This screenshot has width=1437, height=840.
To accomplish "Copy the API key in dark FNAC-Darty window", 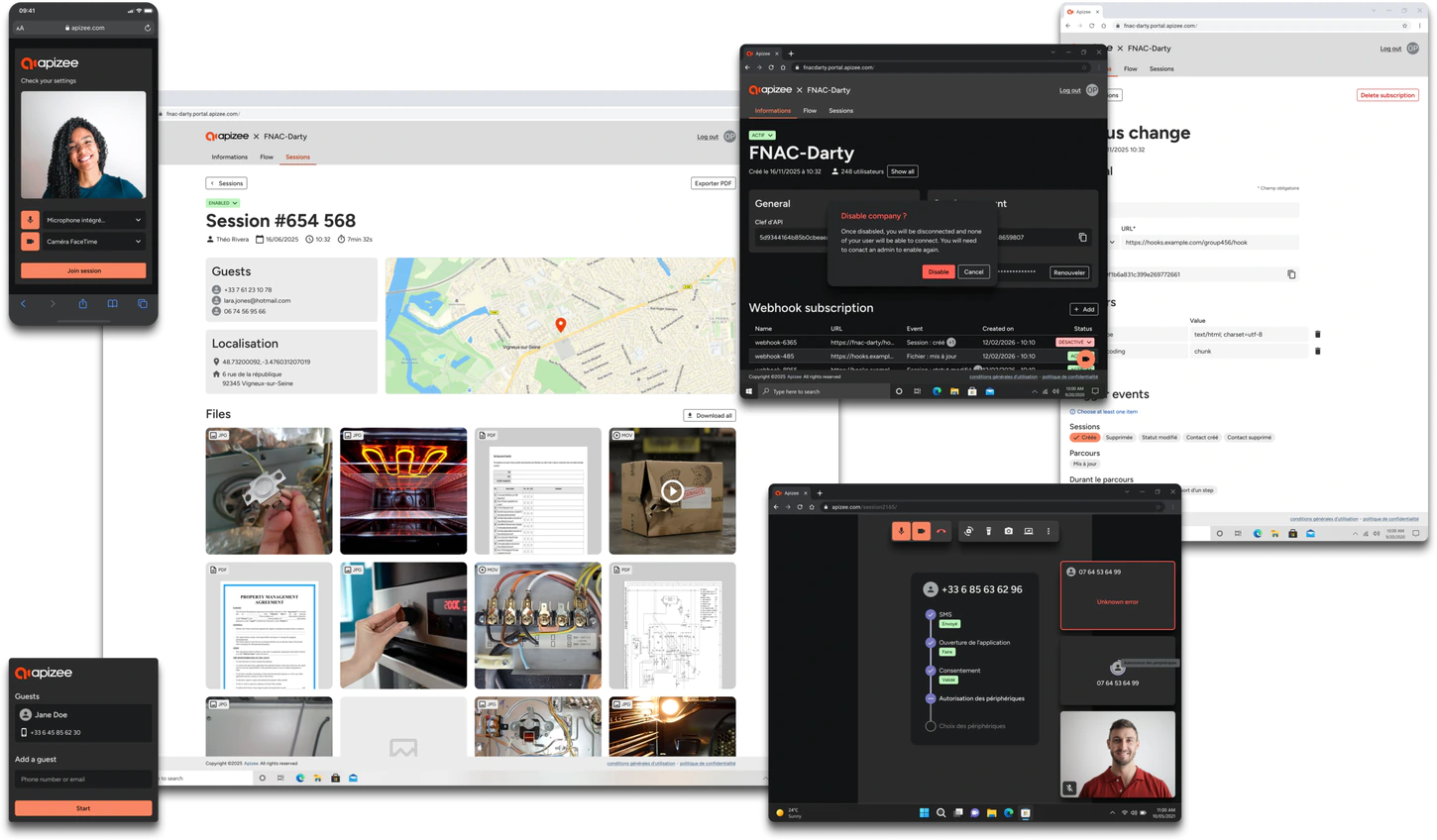I will pos(1082,238).
